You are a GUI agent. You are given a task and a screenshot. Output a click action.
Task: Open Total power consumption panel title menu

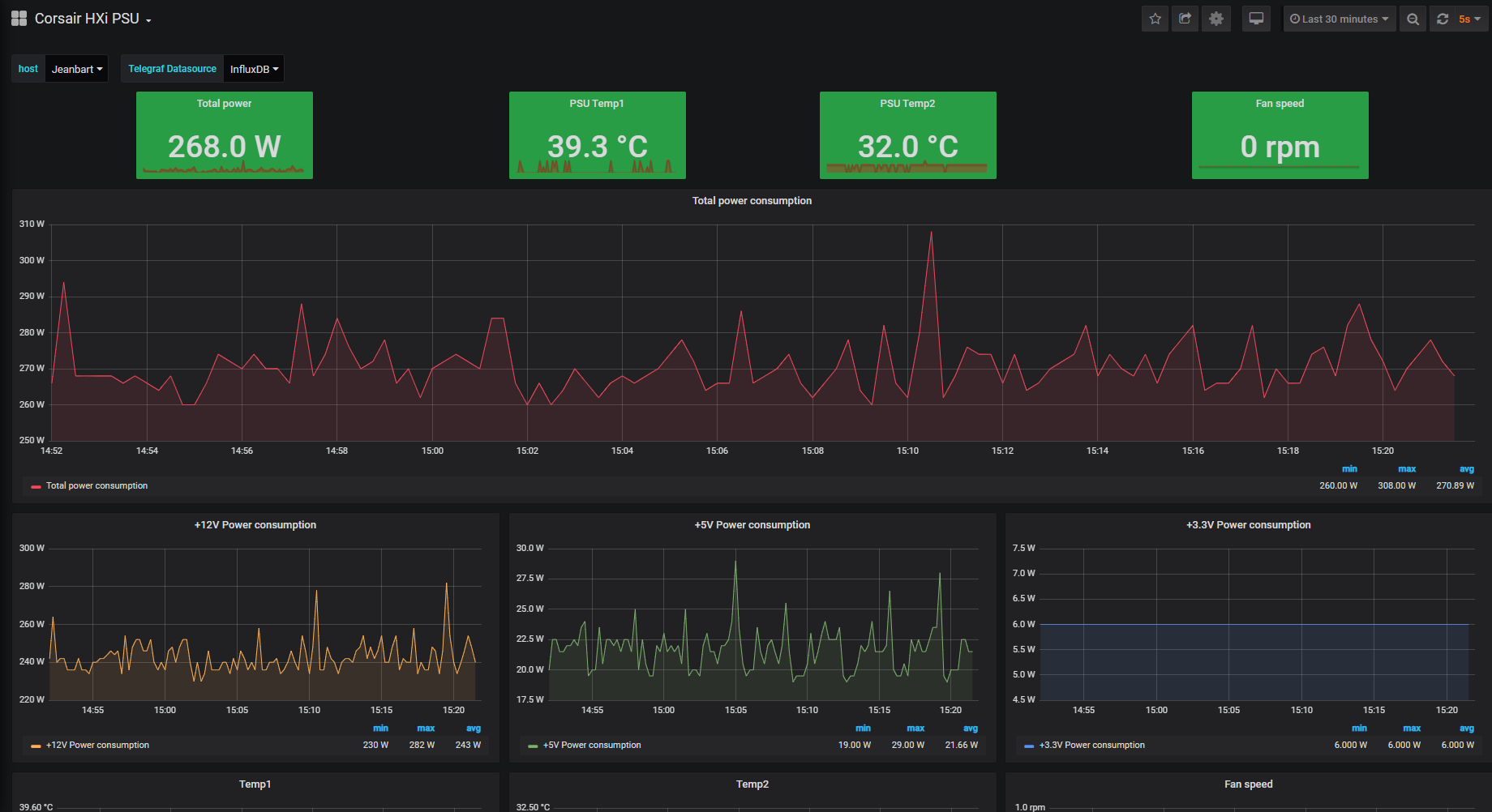point(752,200)
